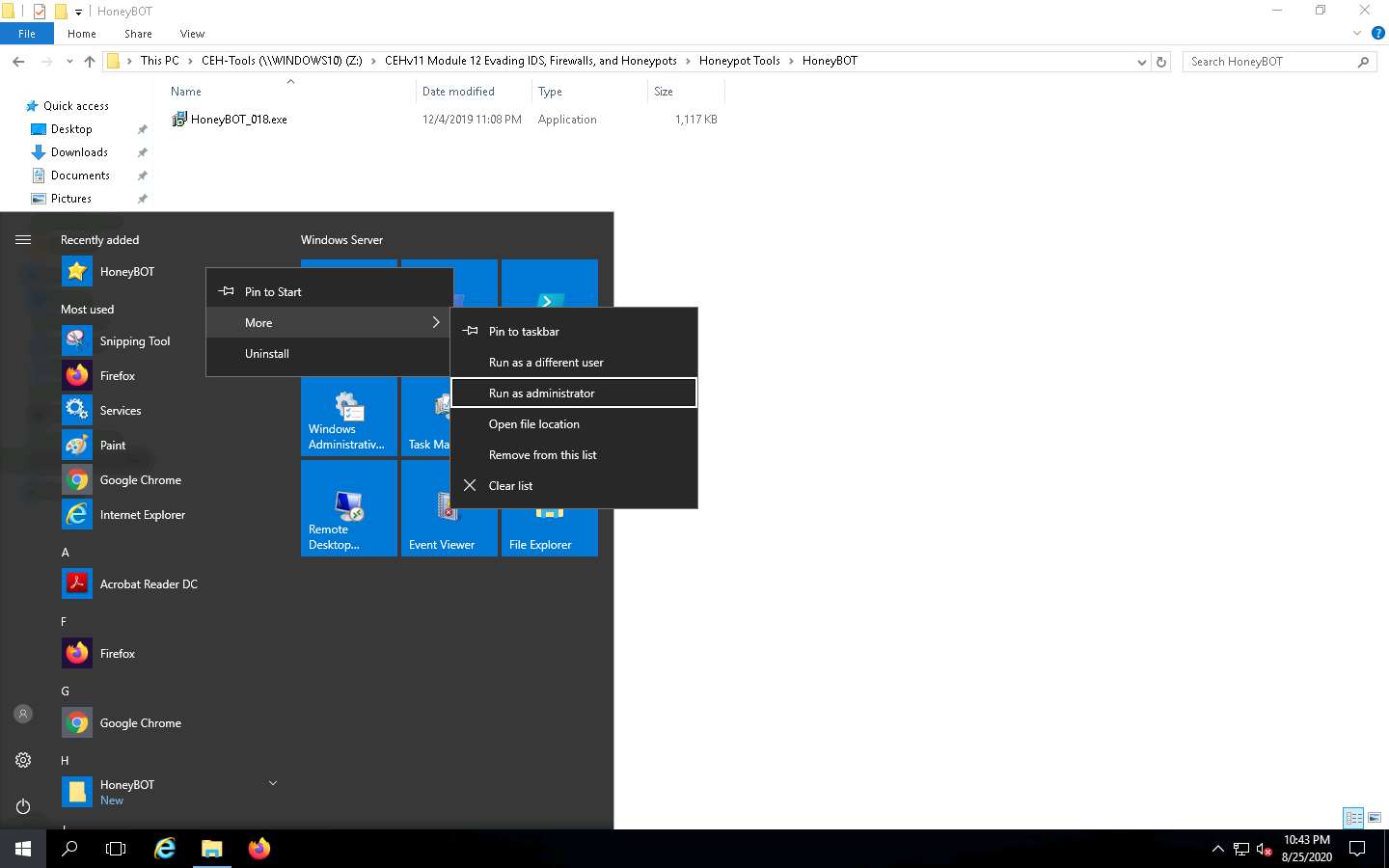Image resolution: width=1389 pixels, height=868 pixels.
Task: Click the Power button in Start
Action: (x=23, y=806)
